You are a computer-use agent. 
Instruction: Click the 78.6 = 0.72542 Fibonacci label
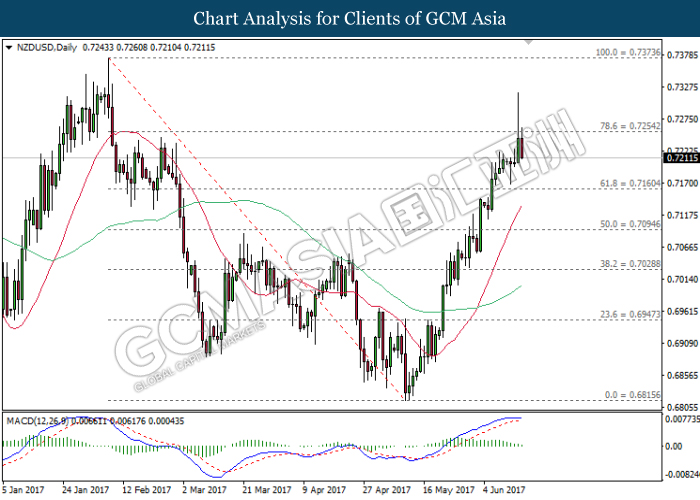(x=630, y=126)
